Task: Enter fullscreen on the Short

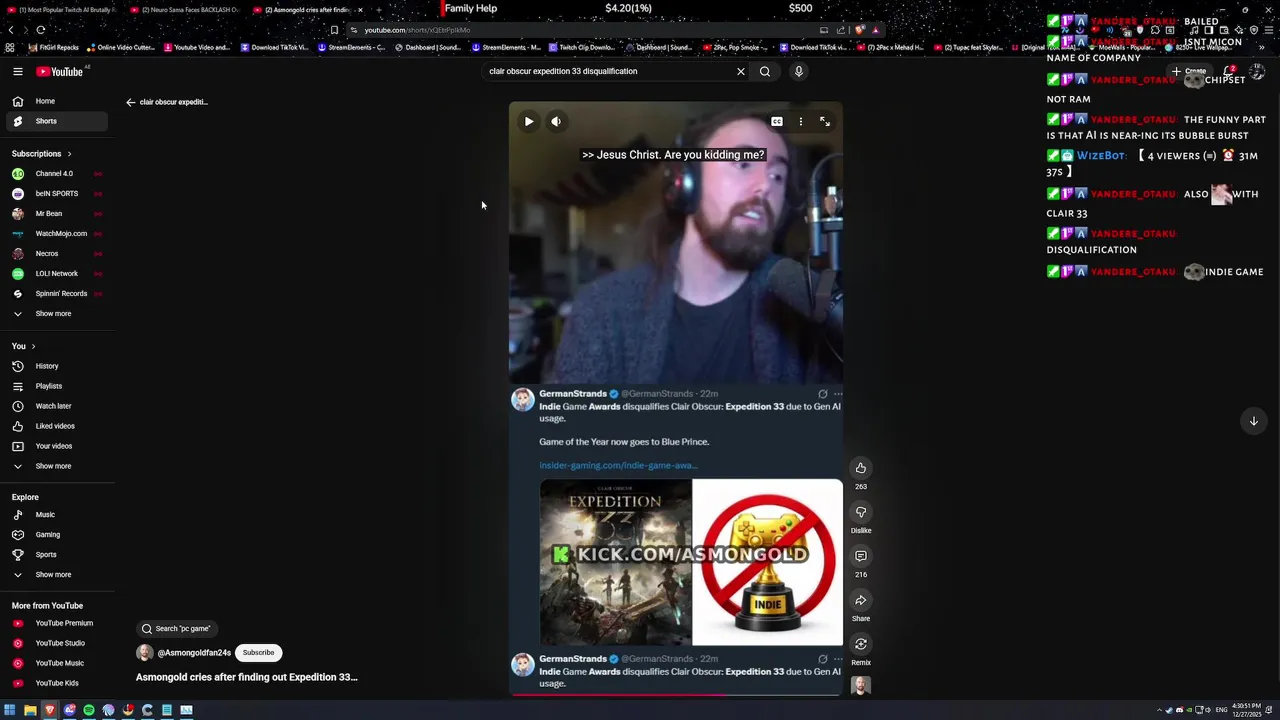Action: [825, 121]
